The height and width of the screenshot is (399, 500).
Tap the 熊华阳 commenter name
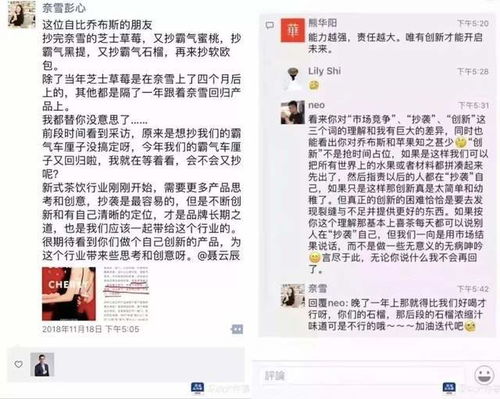click(x=322, y=23)
